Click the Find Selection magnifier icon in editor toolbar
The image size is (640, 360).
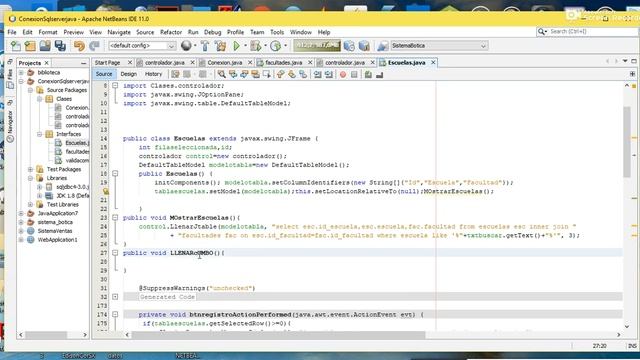tap(221, 74)
